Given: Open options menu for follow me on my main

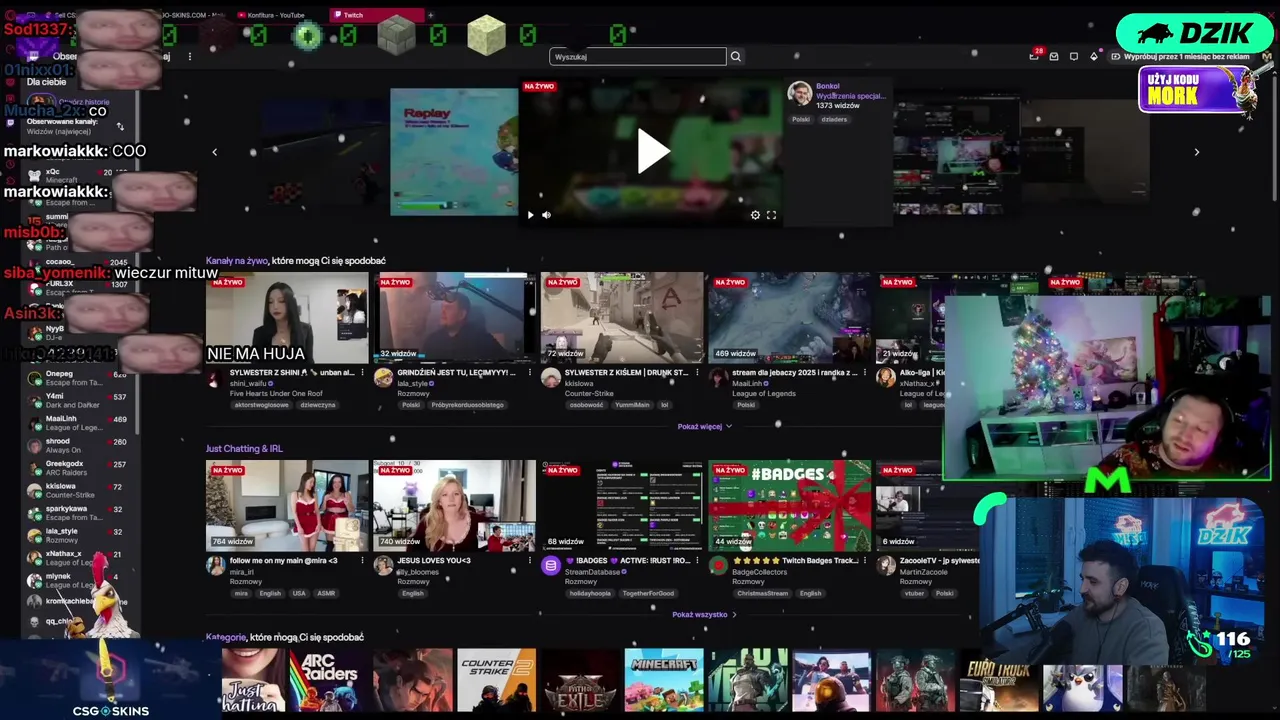Looking at the screenshot, I should (362, 561).
